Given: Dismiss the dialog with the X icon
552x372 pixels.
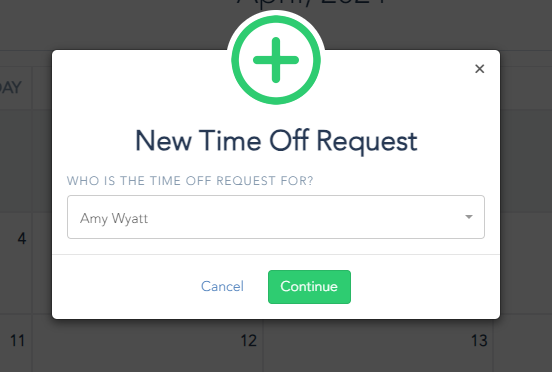Looking at the screenshot, I should click(x=479, y=69).
